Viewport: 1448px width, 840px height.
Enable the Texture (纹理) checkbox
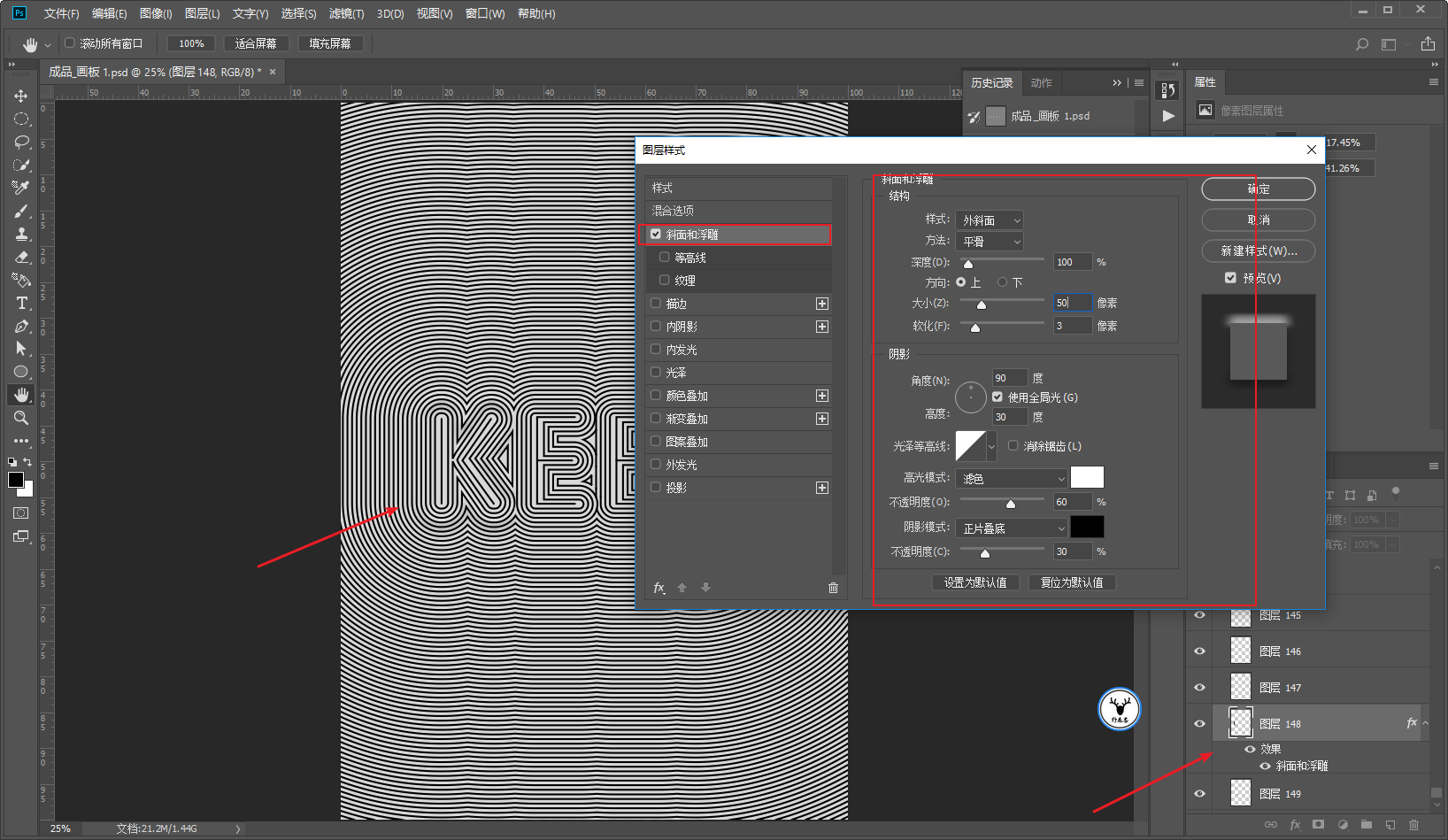665,281
